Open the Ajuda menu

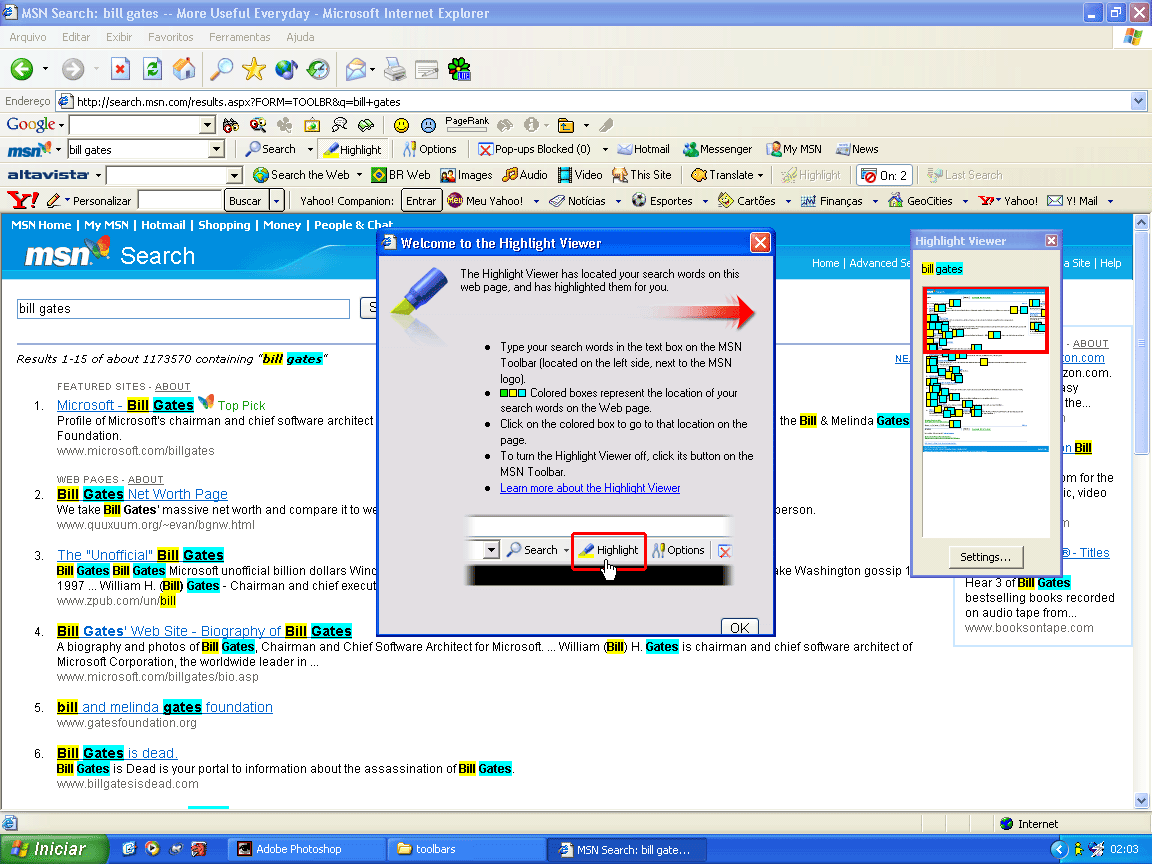coord(300,37)
